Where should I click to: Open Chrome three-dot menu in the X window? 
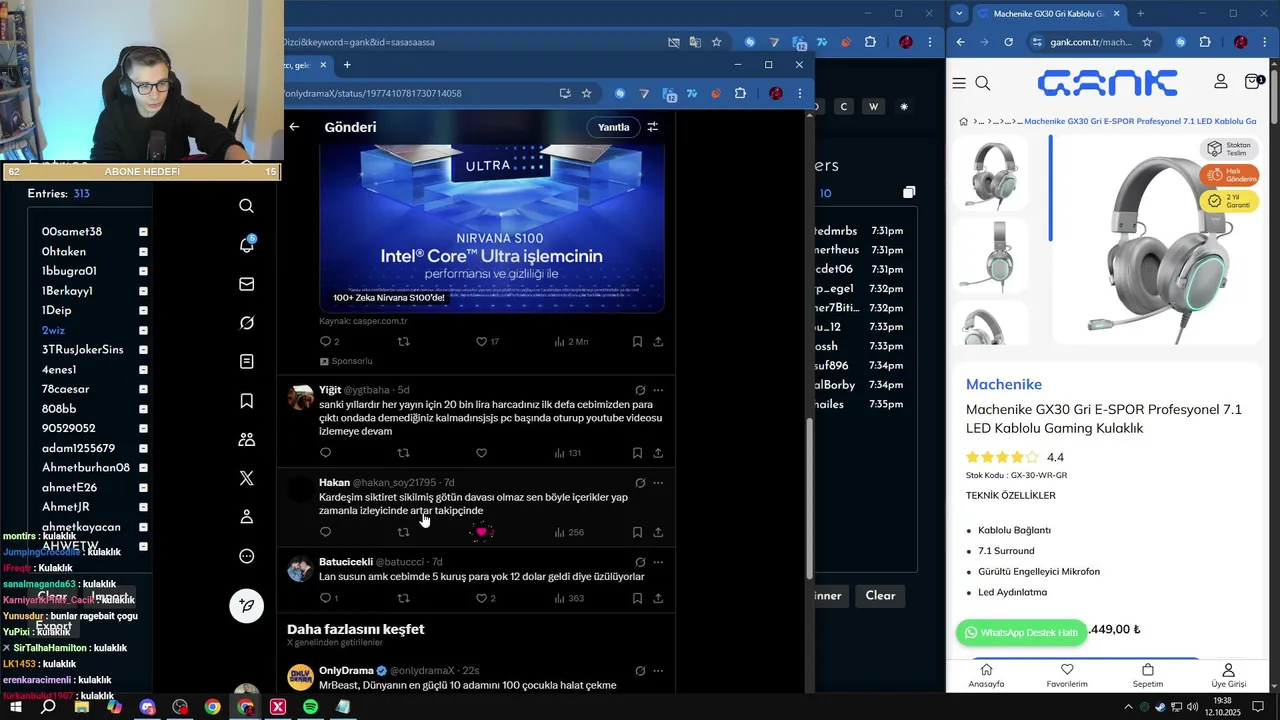[799, 93]
